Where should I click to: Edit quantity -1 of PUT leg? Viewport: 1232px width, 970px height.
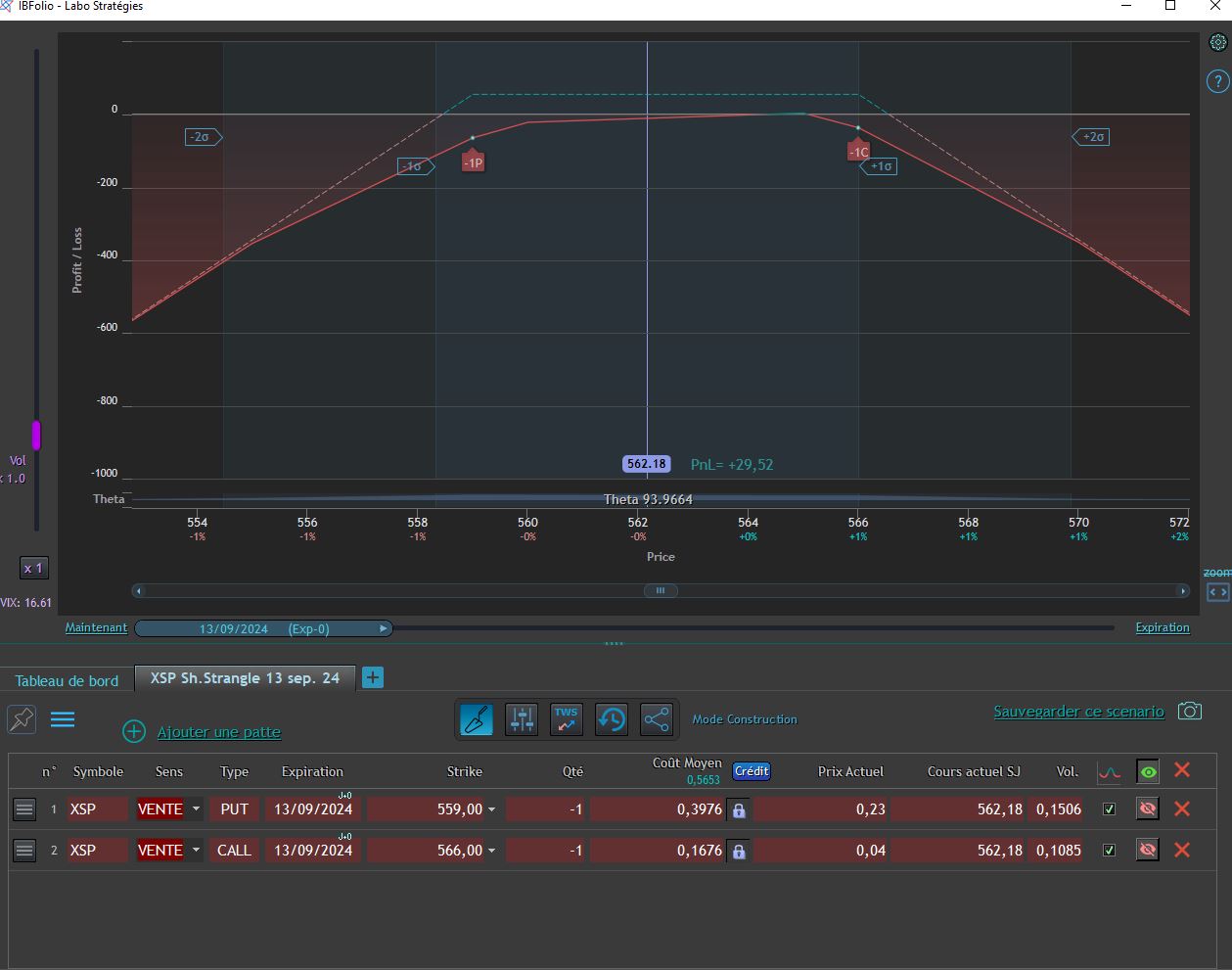[x=546, y=808]
